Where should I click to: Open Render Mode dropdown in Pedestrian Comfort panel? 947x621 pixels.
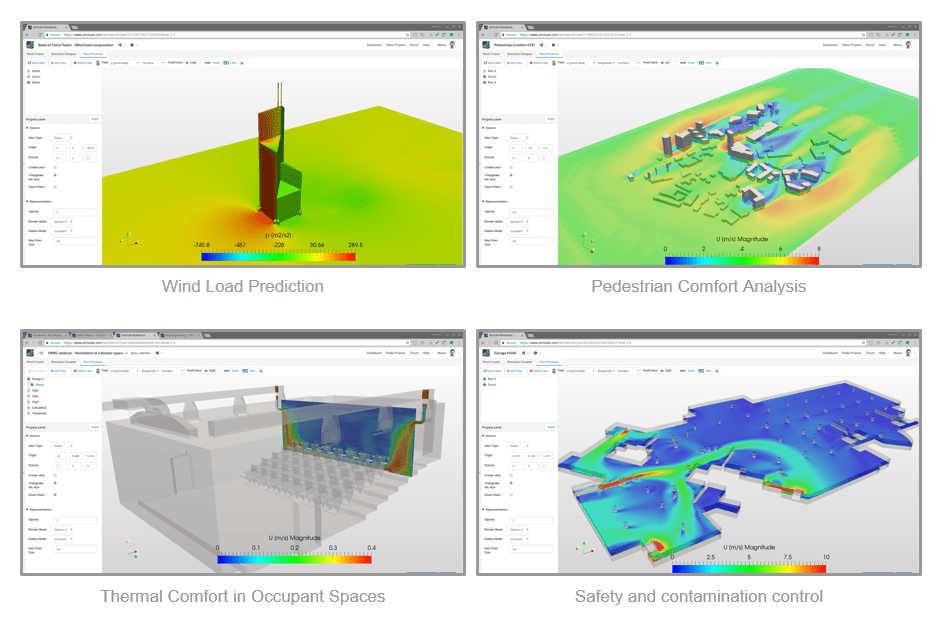click(x=520, y=221)
